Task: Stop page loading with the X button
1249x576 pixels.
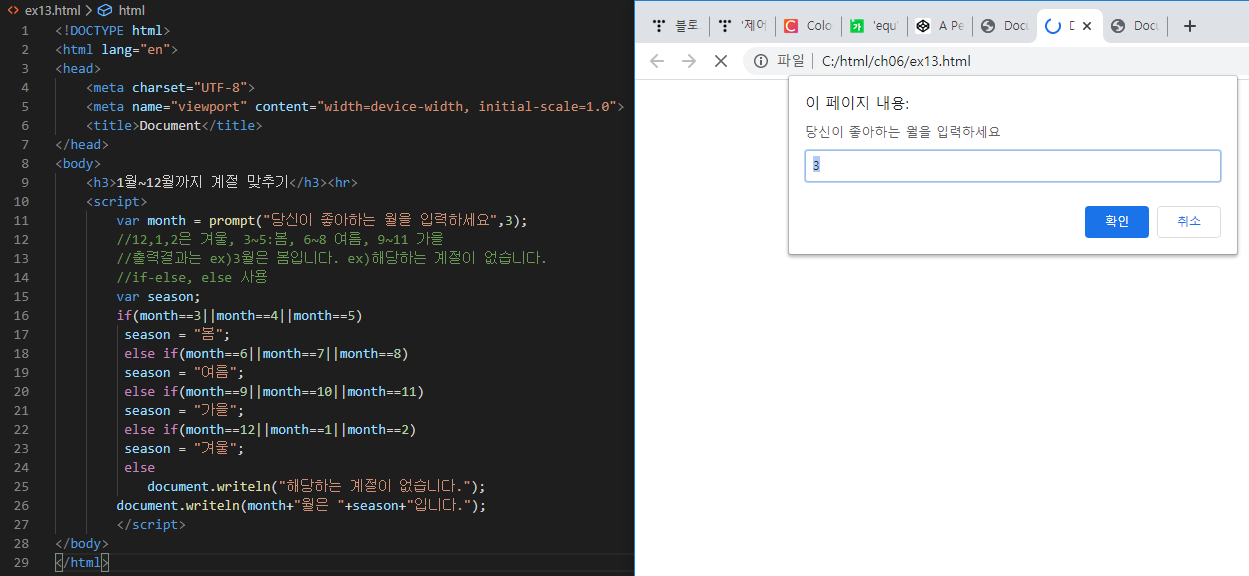Action: [x=720, y=61]
